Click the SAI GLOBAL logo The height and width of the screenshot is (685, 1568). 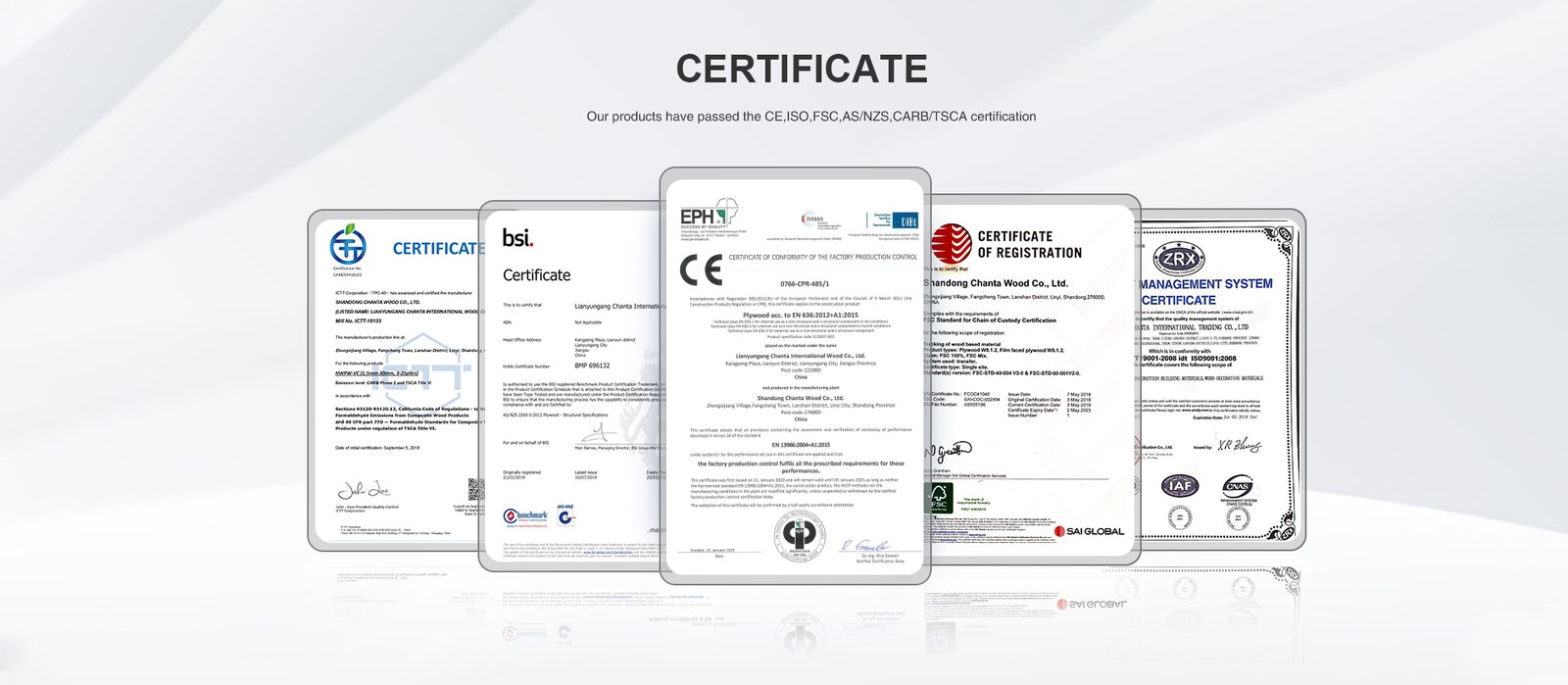coord(1089,531)
